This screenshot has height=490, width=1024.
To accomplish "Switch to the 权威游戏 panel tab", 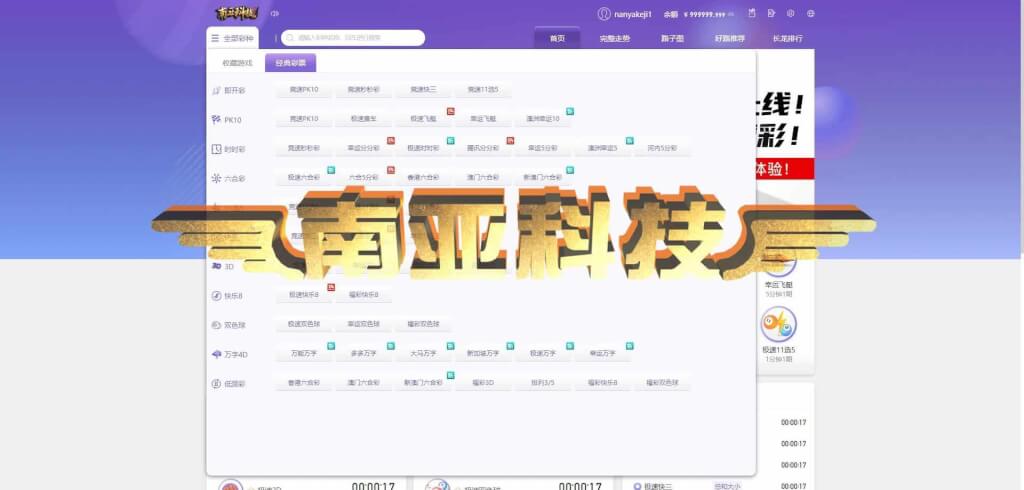I will tap(237, 63).
